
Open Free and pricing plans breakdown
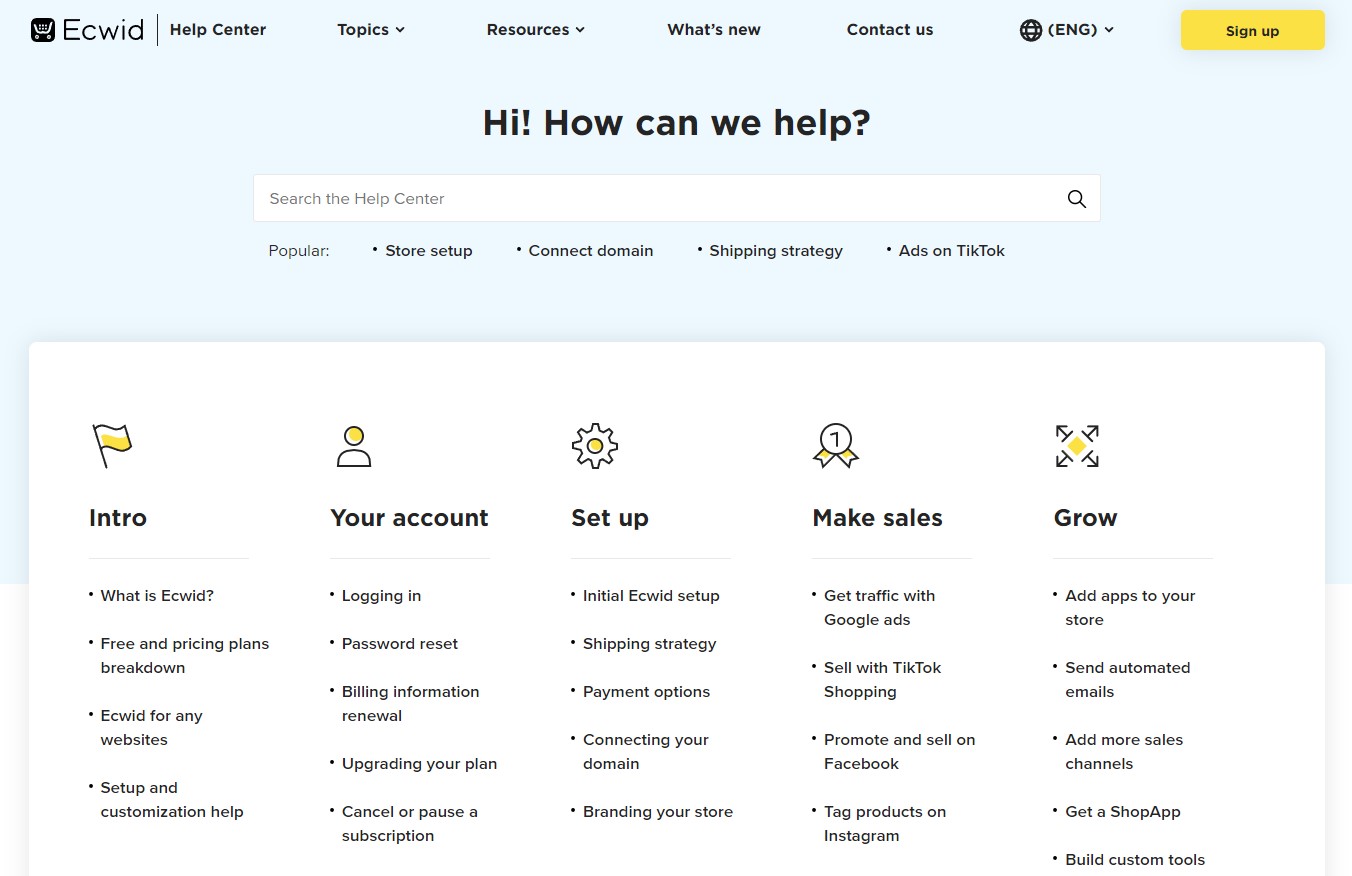pyautogui.click(x=185, y=656)
